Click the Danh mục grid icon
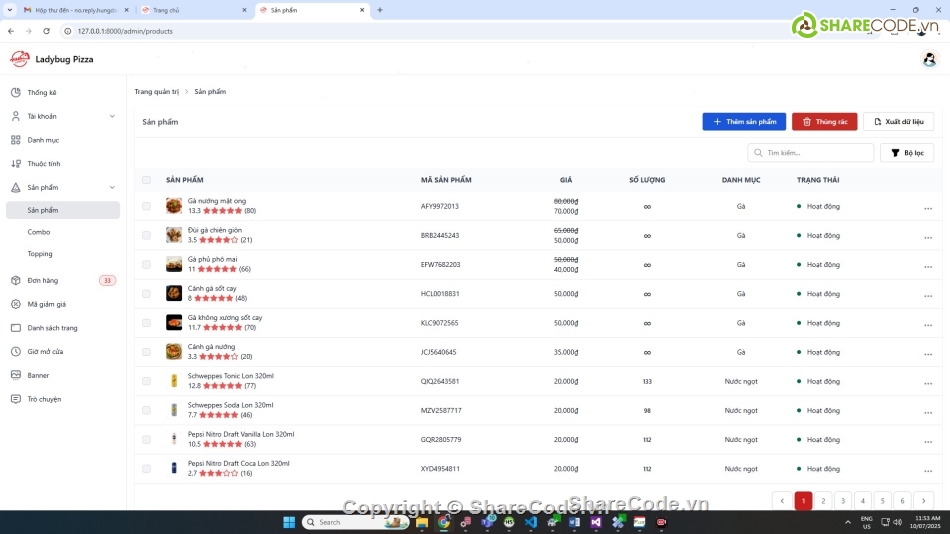Viewport: 950px width, 534px height. pos(16,139)
